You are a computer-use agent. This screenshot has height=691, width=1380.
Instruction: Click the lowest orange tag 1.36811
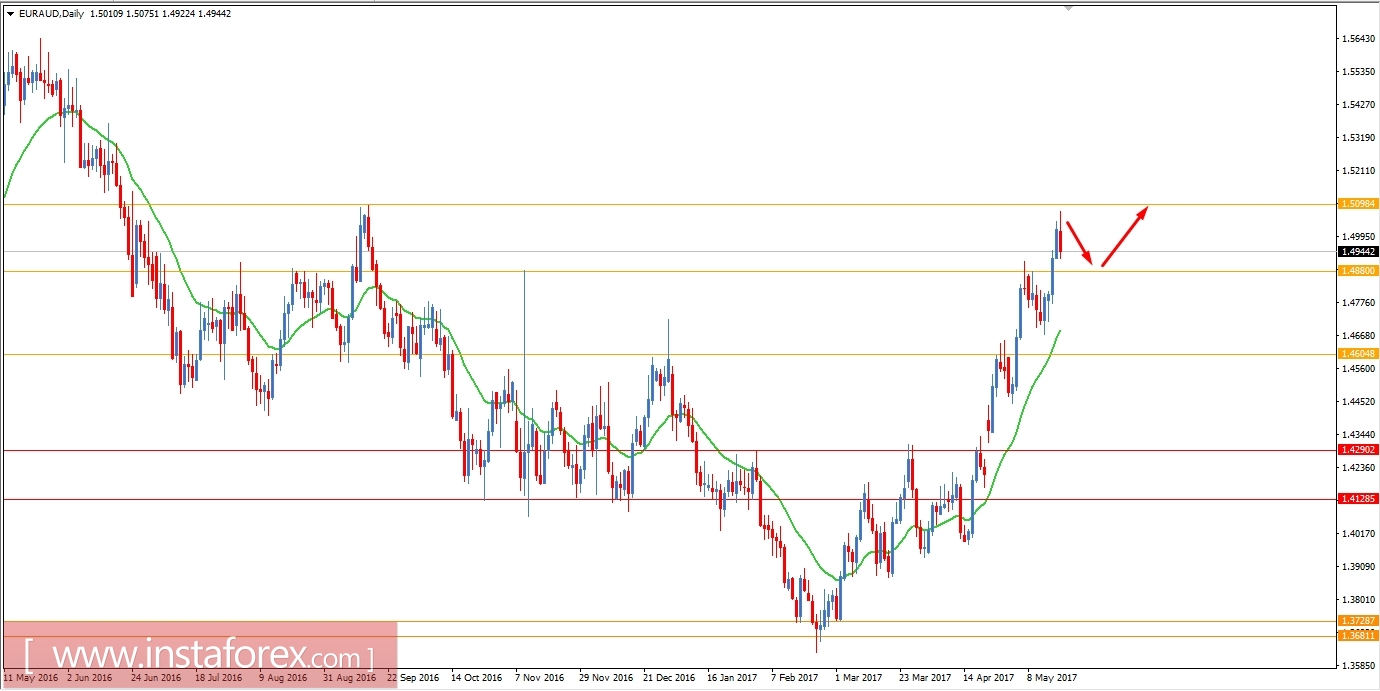point(1359,636)
